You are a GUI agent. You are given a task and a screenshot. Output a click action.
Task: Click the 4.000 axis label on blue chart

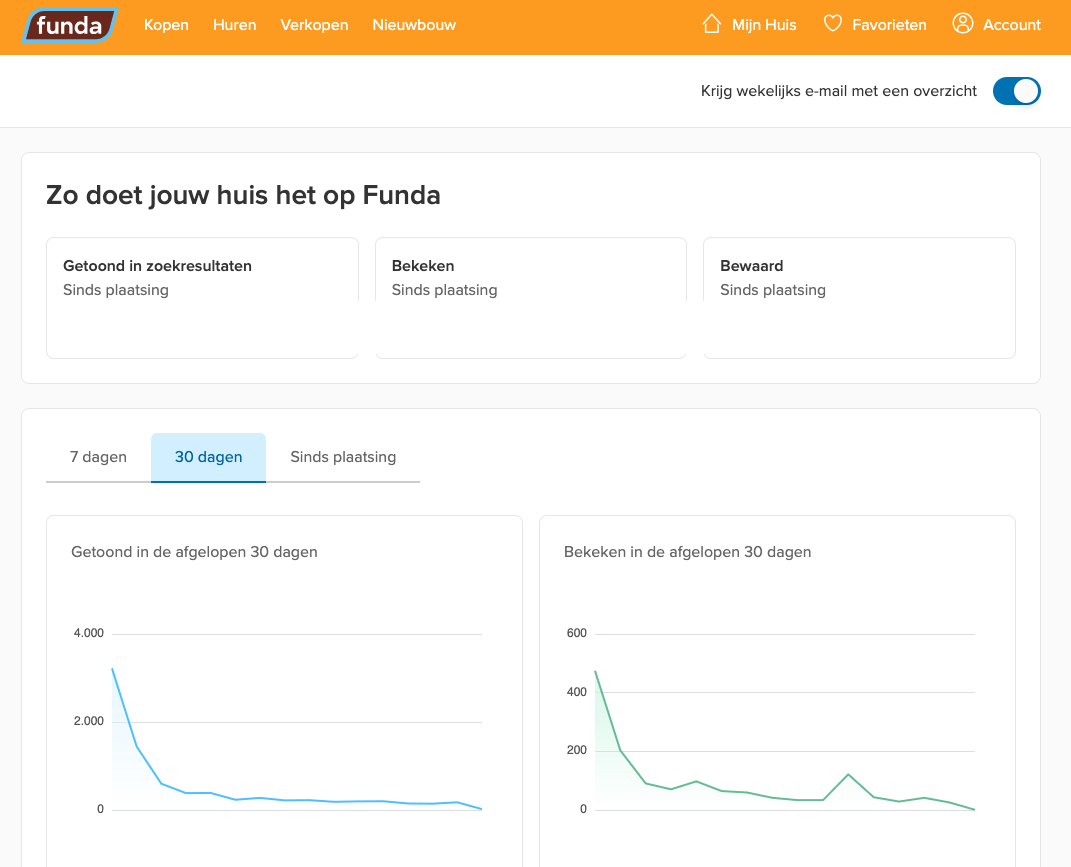tap(89, 633)
